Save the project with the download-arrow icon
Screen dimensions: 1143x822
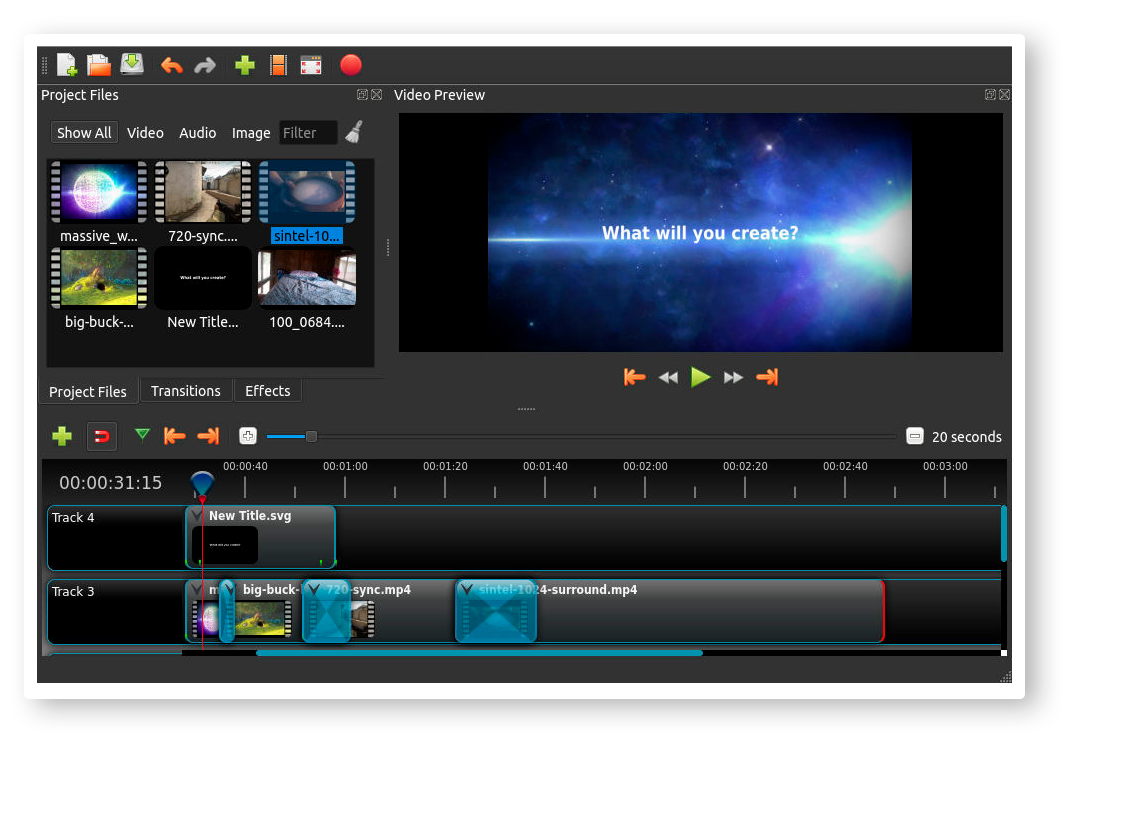click(x=132, y=64)
